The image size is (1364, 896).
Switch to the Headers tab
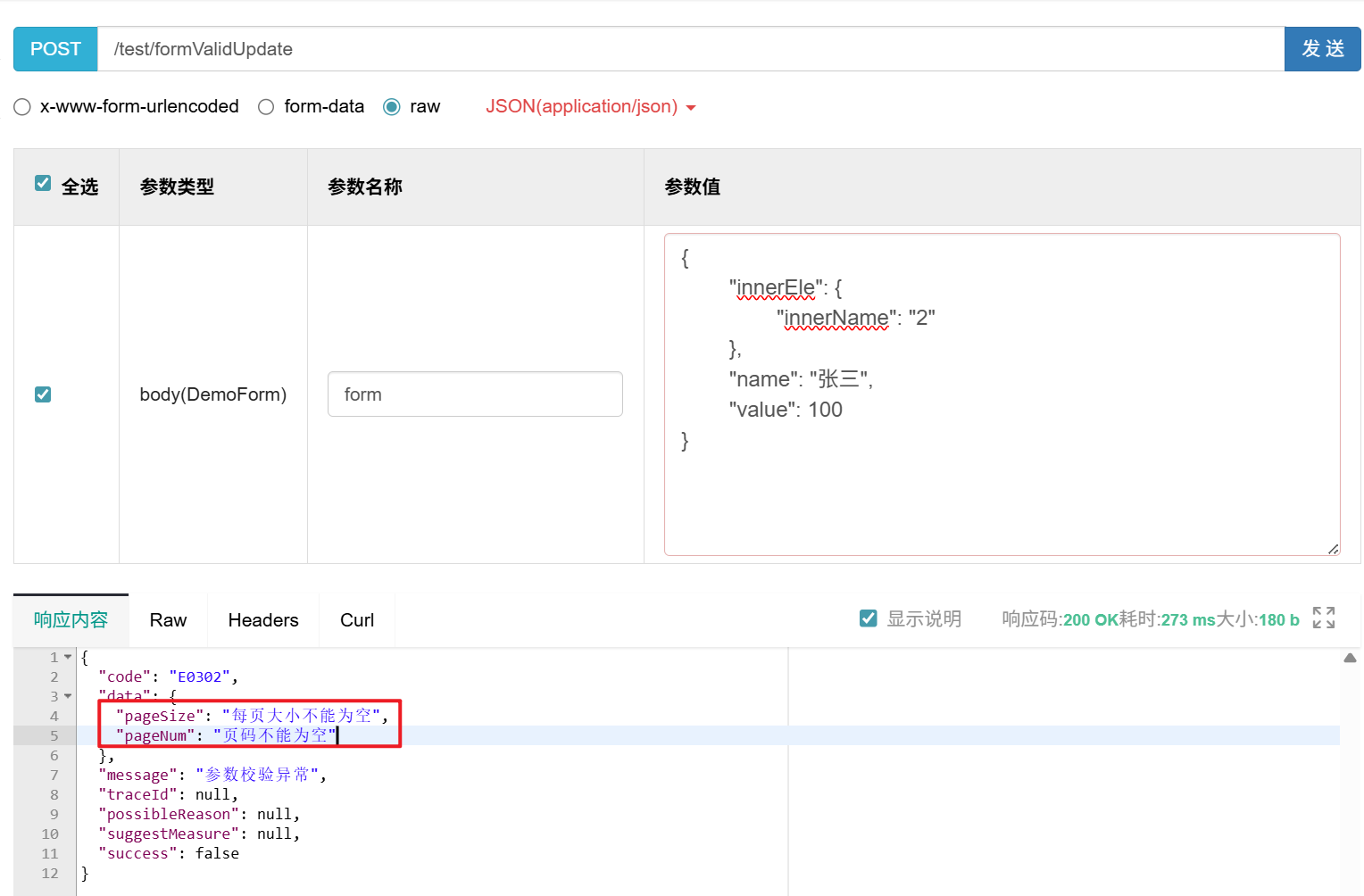263,619
